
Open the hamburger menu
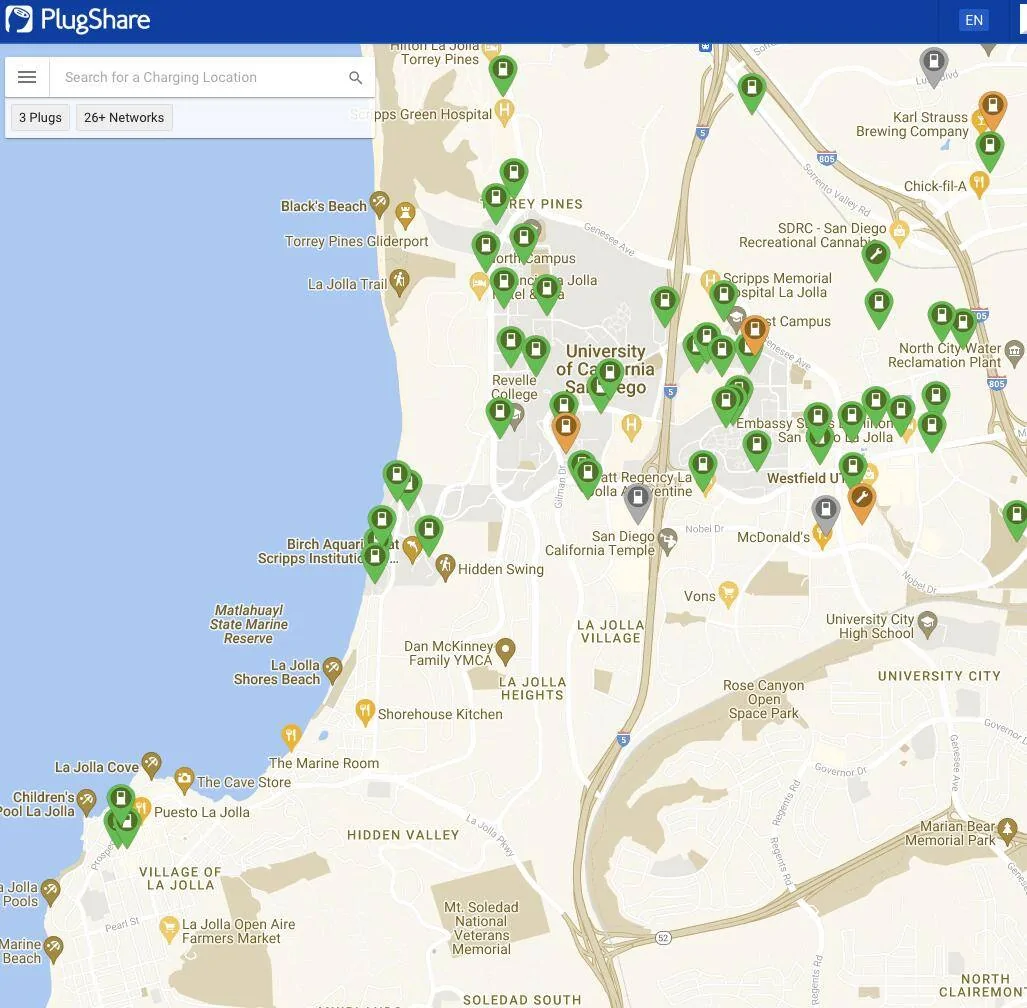pos(27,77)
